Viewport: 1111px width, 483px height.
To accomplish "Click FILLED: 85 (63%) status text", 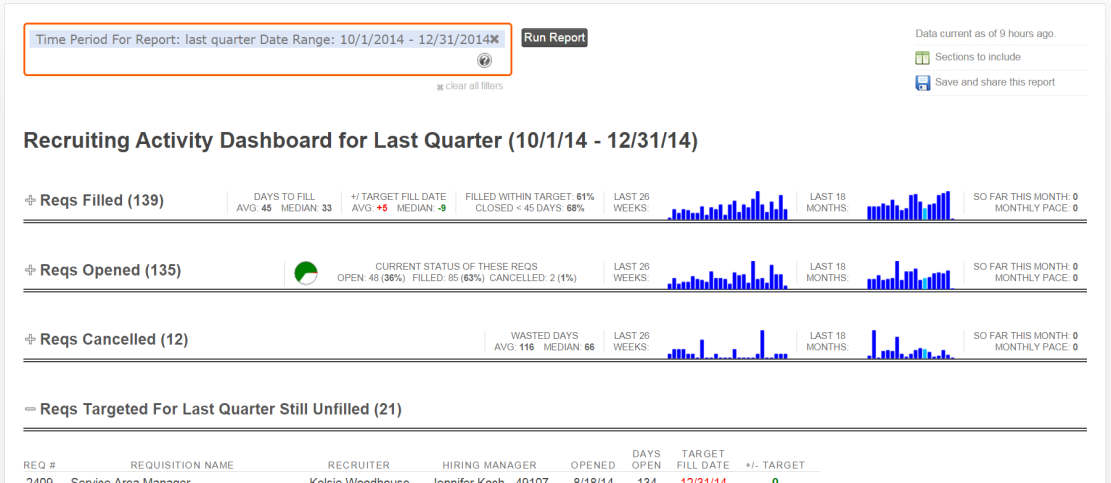I will tap(448, 278).
